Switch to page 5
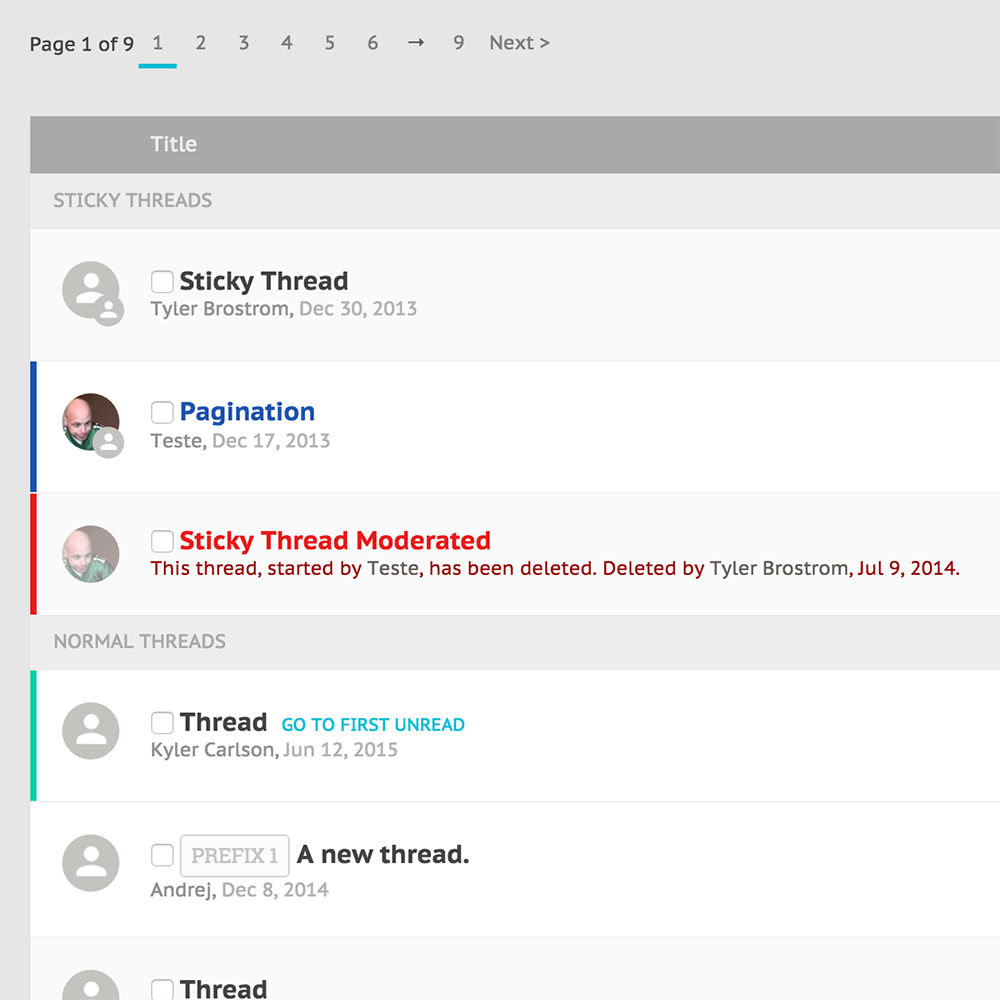This screenshot has width=1000, height=1000. coord(330,43)
